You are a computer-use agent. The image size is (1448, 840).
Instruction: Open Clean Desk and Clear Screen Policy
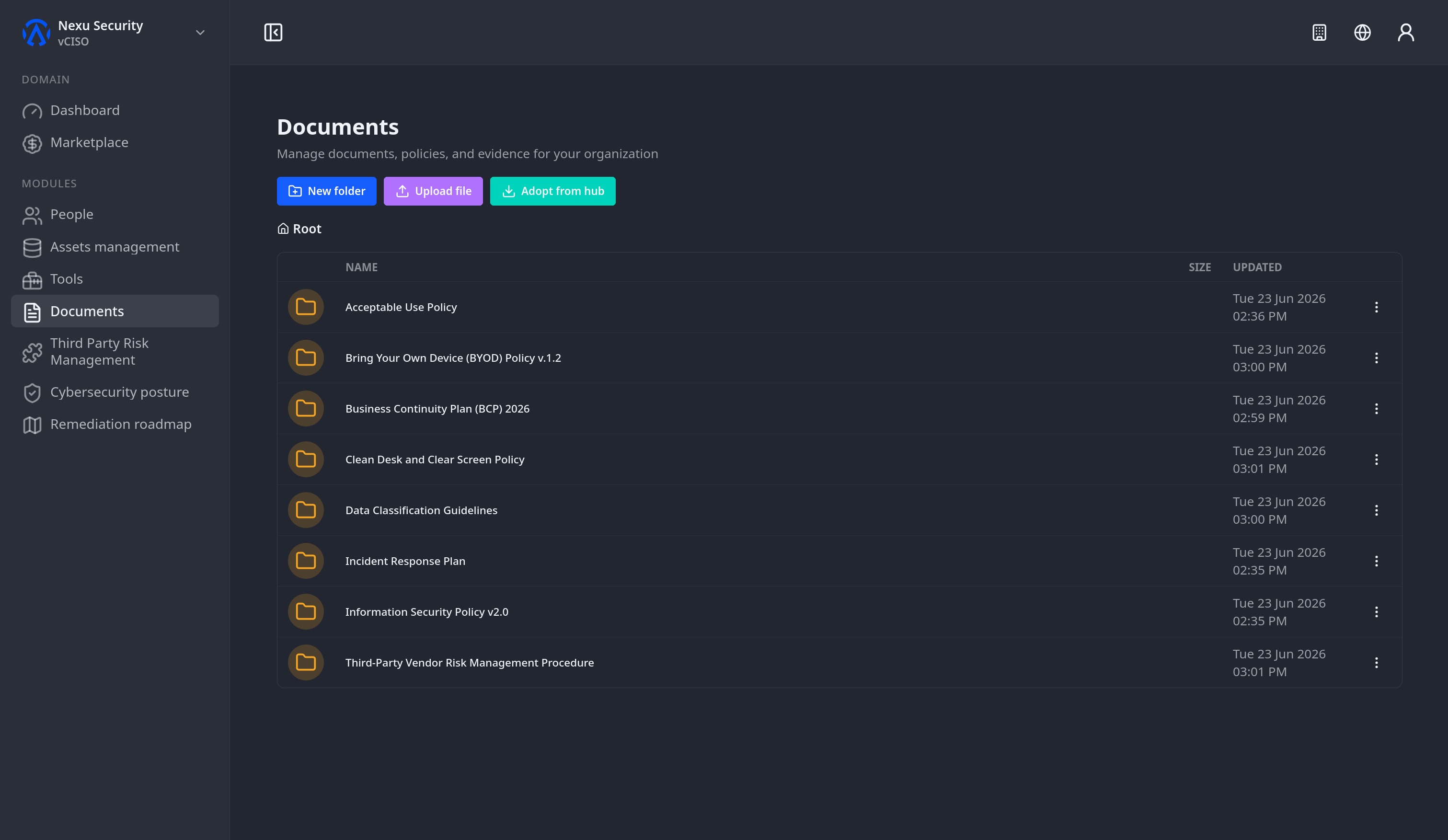pos(435,460)
